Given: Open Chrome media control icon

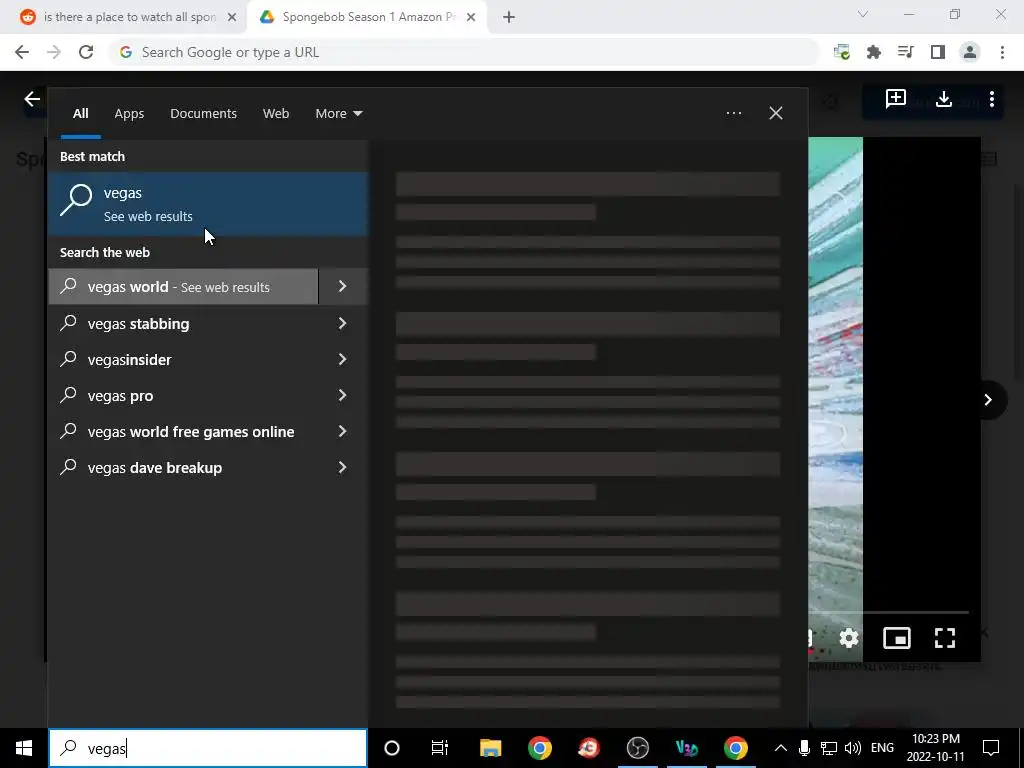Looking at the screenshot, I should coord(906,52).
